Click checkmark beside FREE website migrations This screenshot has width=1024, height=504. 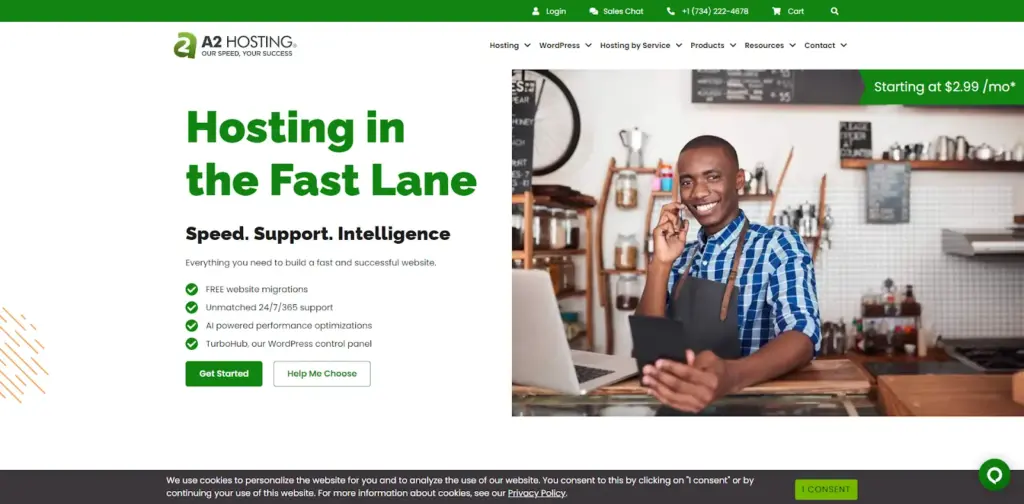point(191,289)
